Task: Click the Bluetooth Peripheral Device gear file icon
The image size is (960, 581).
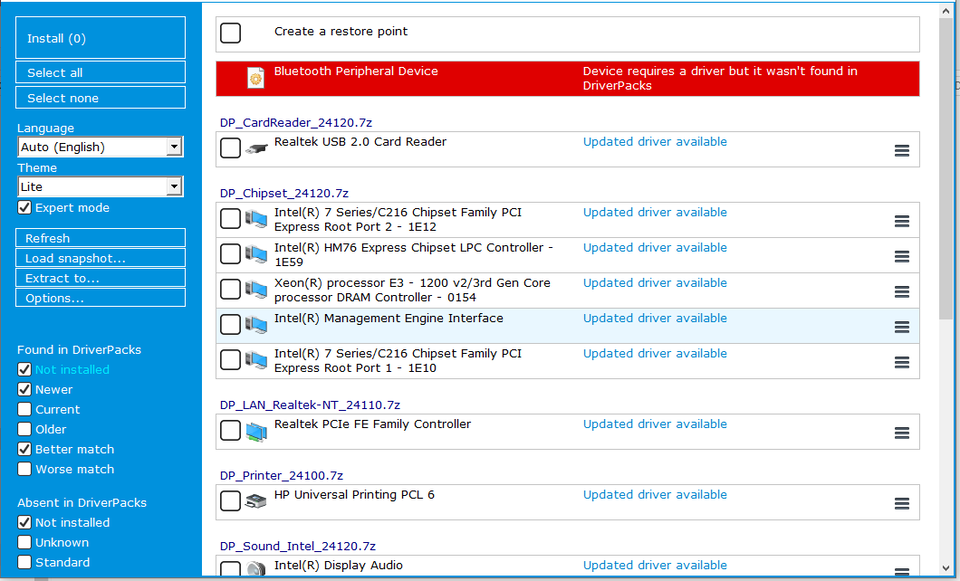Action: tap(255, 78)
